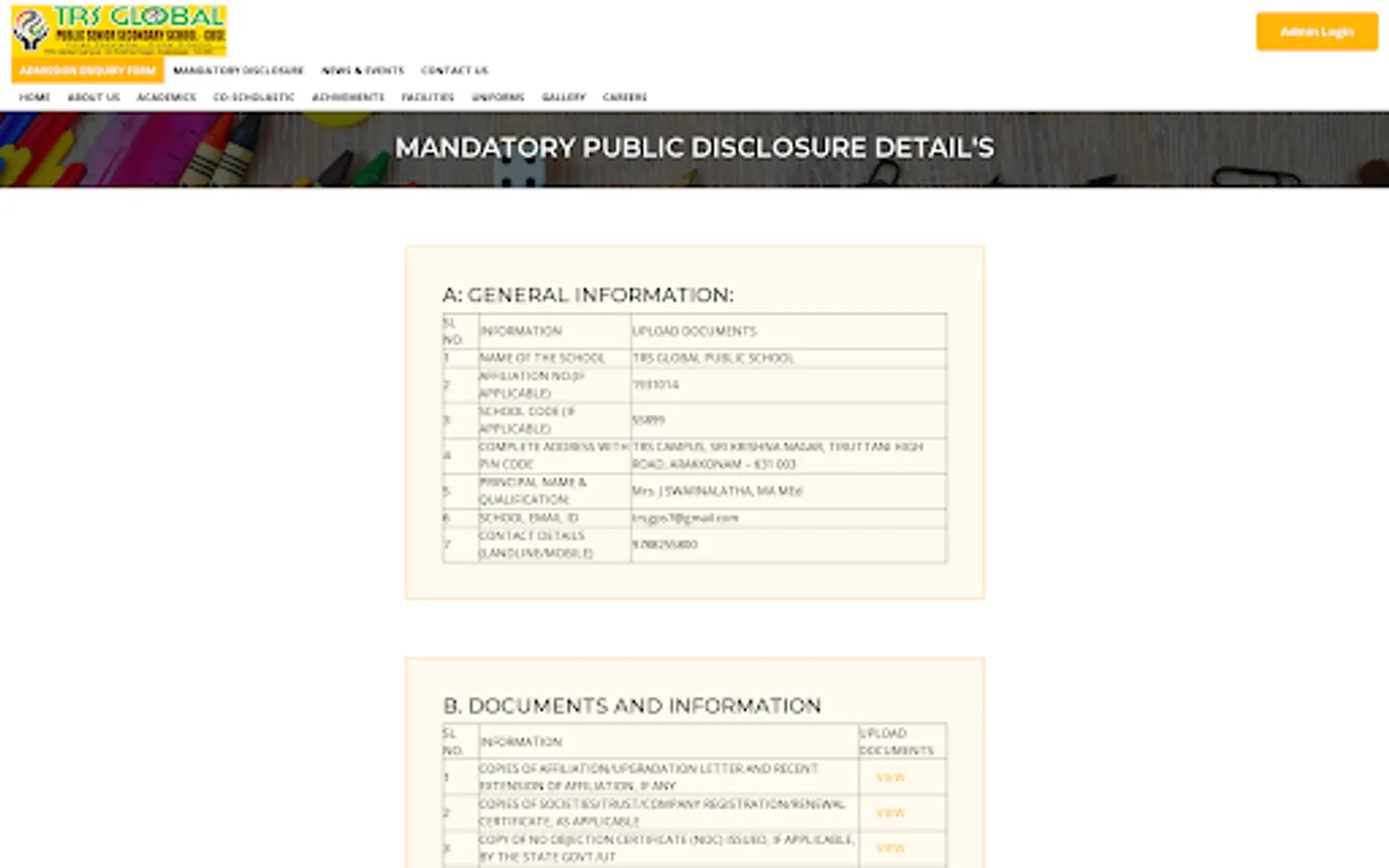Click the 'A: General Information:' heading
Screen dimensions: 1389x868
pyautogui.click(x=587, y=295)
